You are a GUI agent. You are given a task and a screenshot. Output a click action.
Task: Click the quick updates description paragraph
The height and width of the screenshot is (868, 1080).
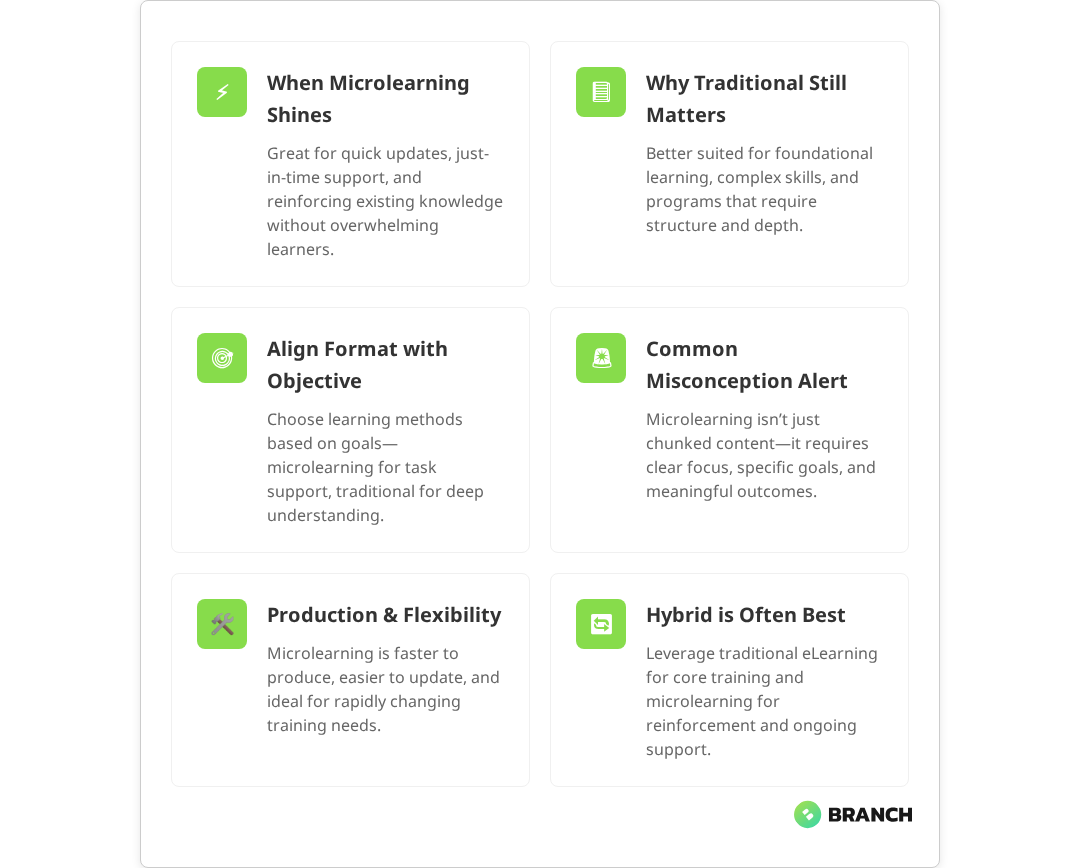[x=385, y=201]
